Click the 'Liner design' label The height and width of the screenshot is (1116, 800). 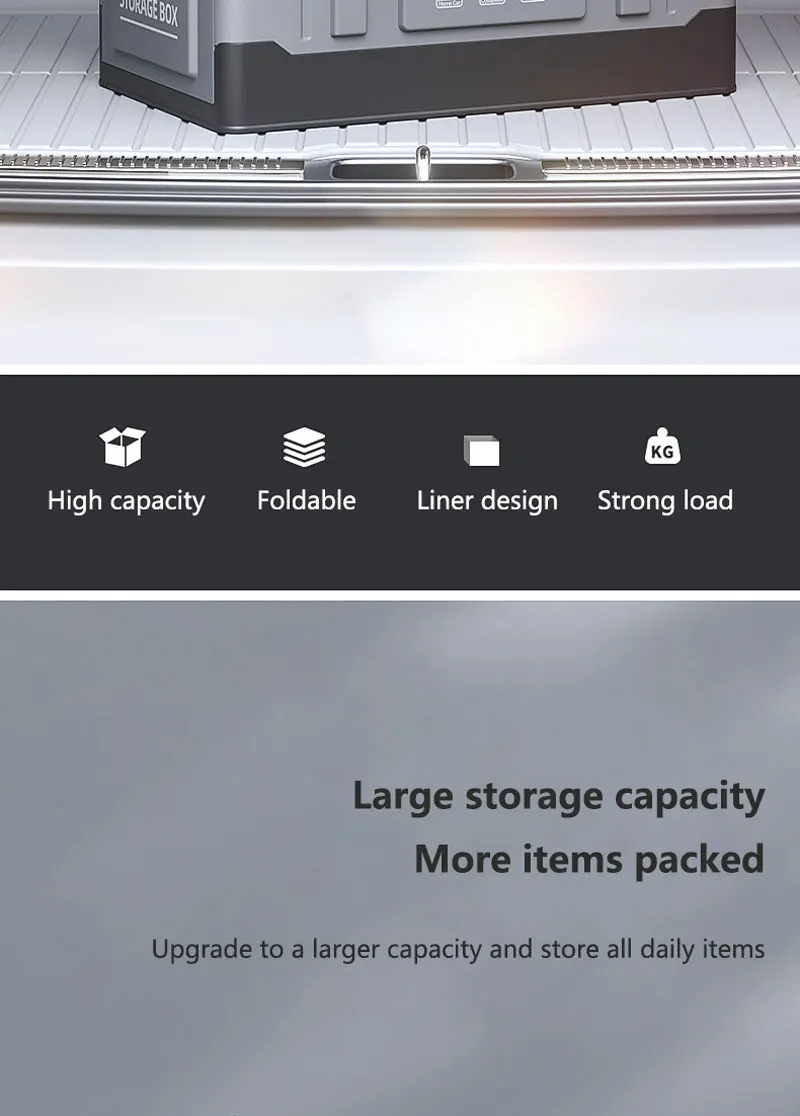[x=488, y=501]
